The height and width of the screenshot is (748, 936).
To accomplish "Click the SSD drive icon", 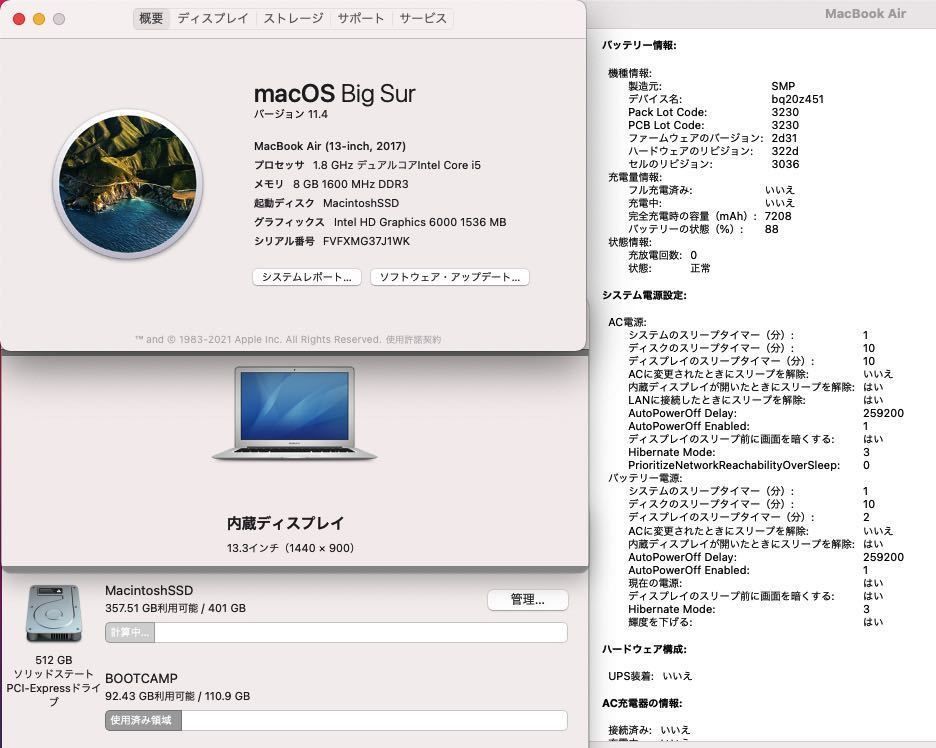I will (x=54, y=614).
